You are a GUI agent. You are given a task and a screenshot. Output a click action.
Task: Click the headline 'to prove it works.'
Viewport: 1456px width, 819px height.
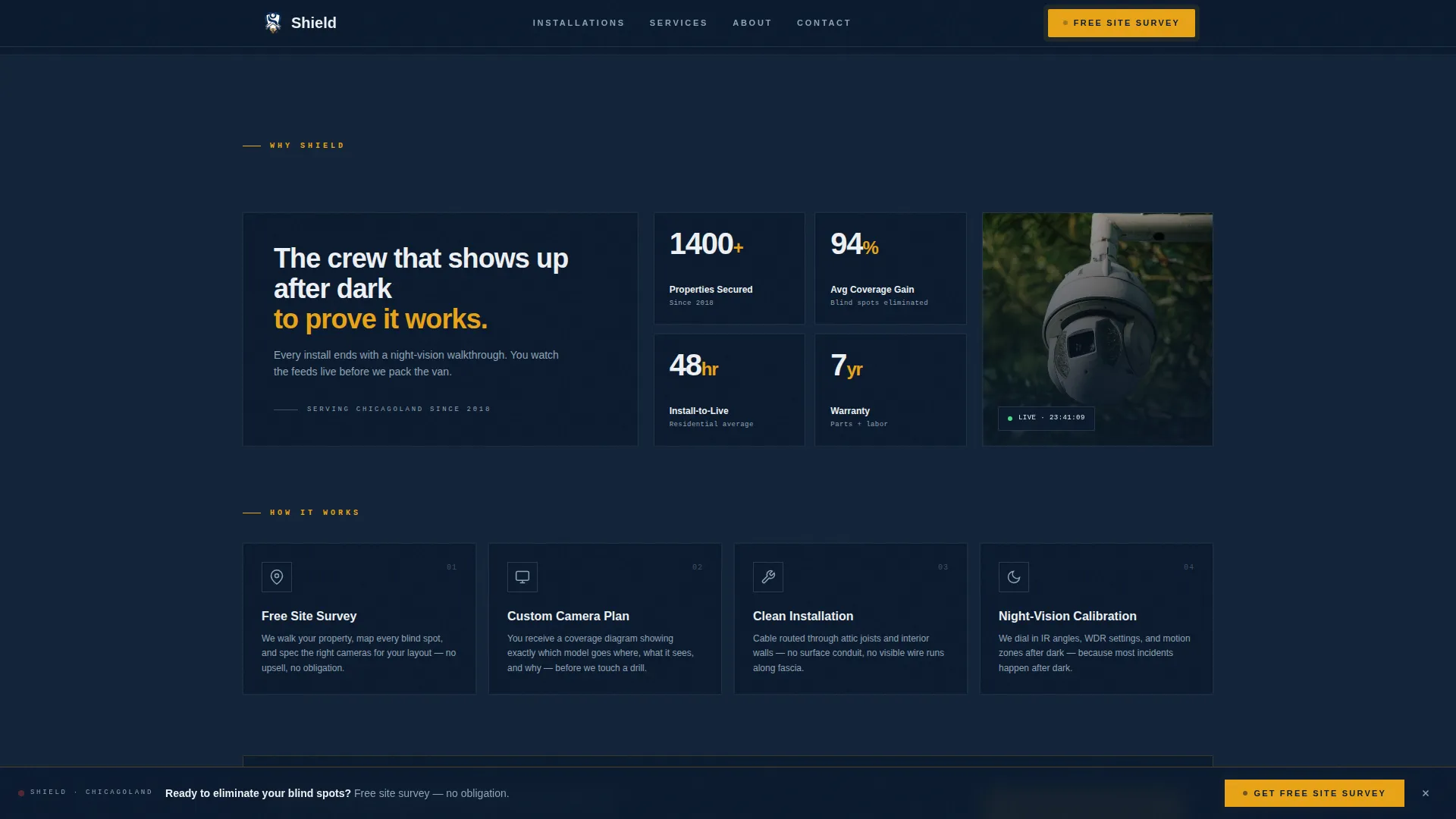coord(381,319)
